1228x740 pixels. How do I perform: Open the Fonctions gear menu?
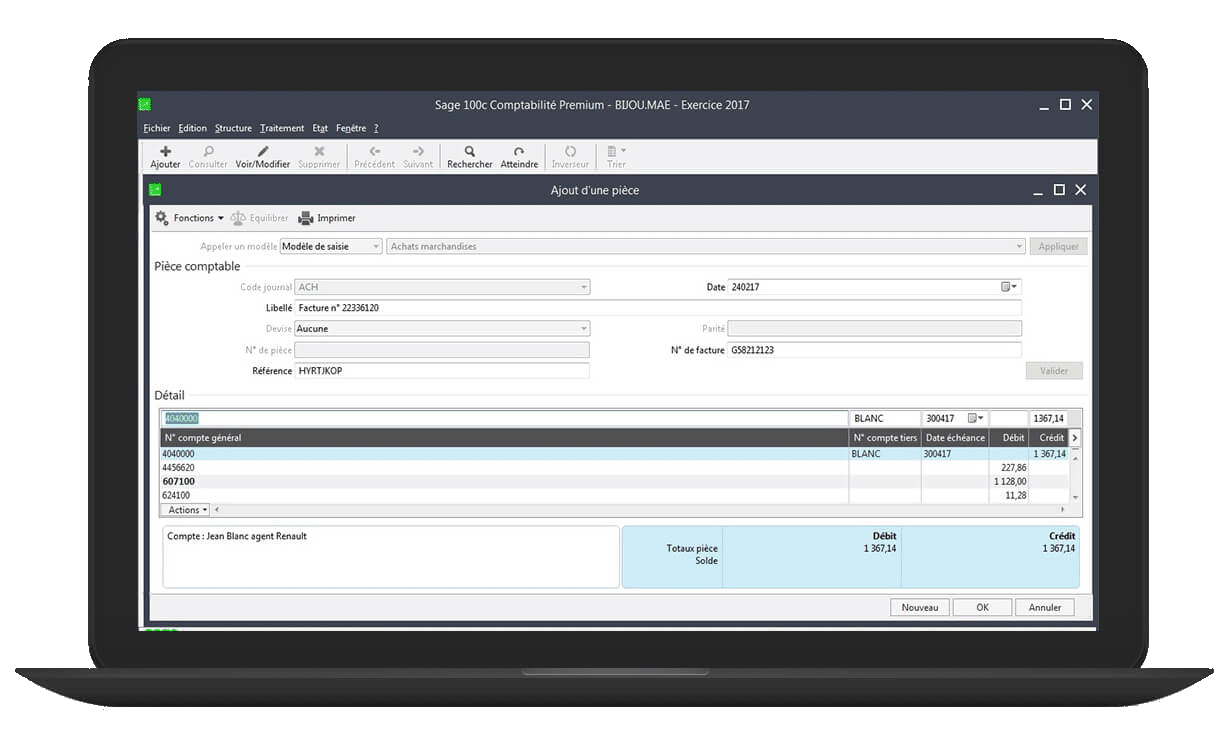click(x=162, y=218)
